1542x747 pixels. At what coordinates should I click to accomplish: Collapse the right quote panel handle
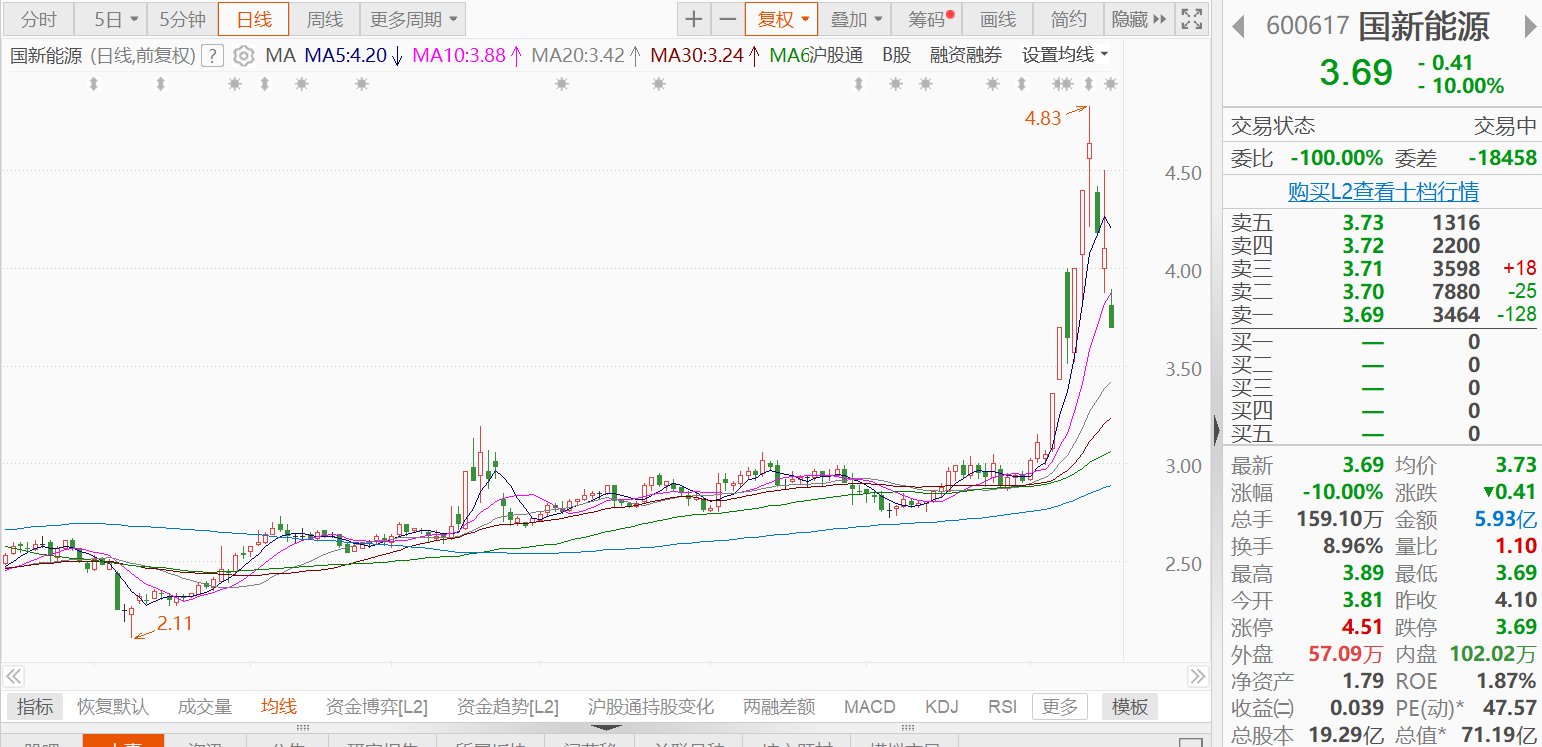[x=1216, y=430]
